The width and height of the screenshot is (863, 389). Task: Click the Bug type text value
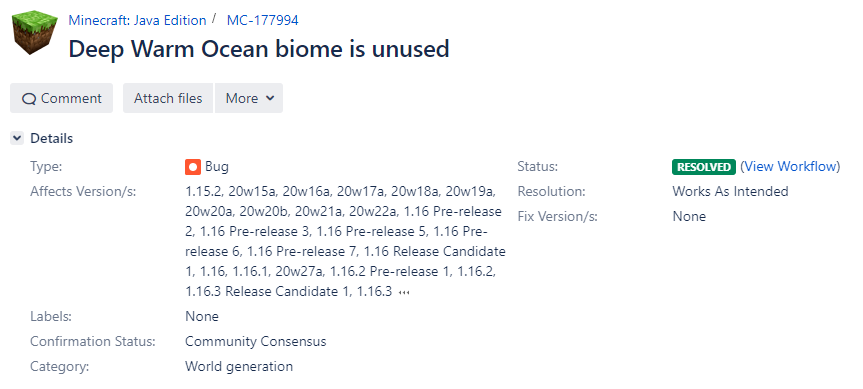coord(217,167)
